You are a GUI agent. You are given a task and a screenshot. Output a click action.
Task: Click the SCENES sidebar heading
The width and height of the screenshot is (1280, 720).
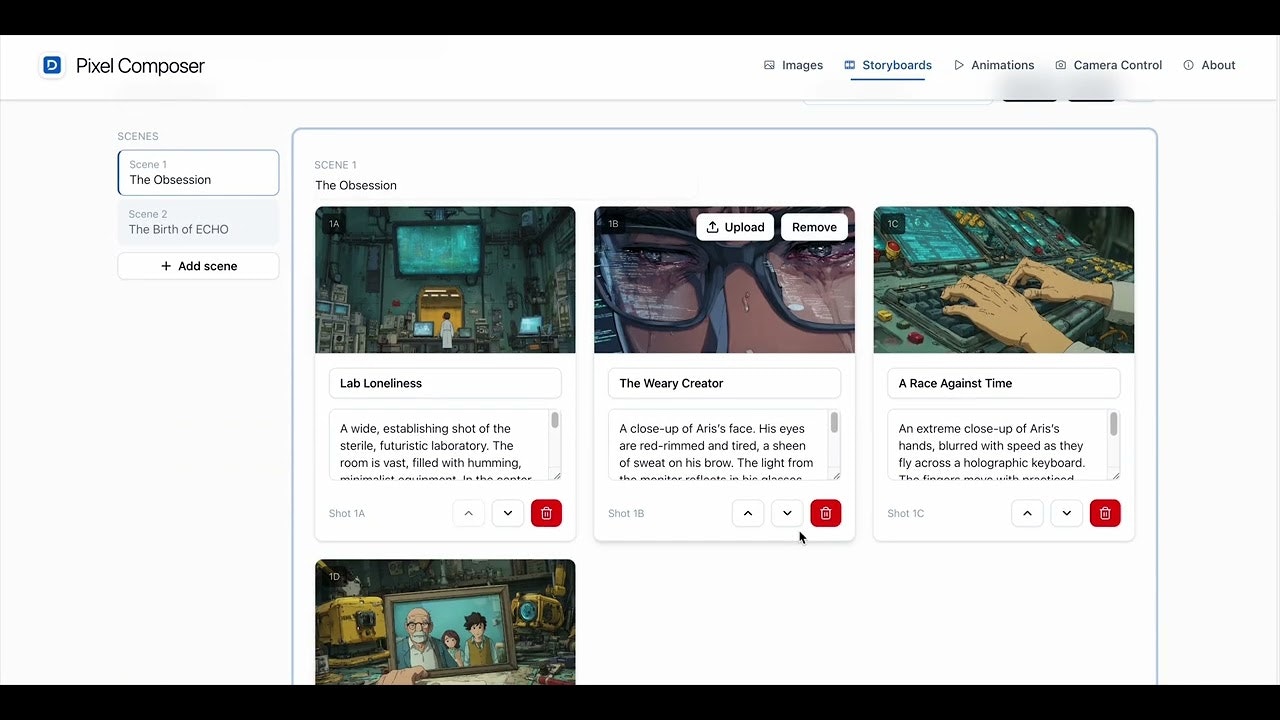[x=138, y=136]
